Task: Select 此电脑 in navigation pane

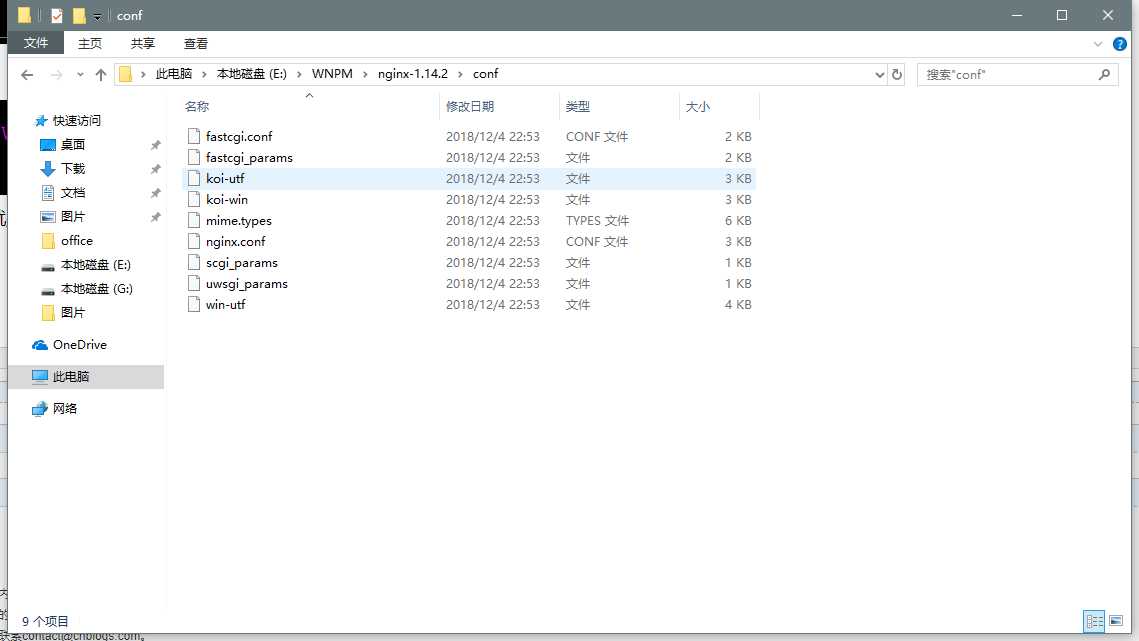Action: [70, 376]
